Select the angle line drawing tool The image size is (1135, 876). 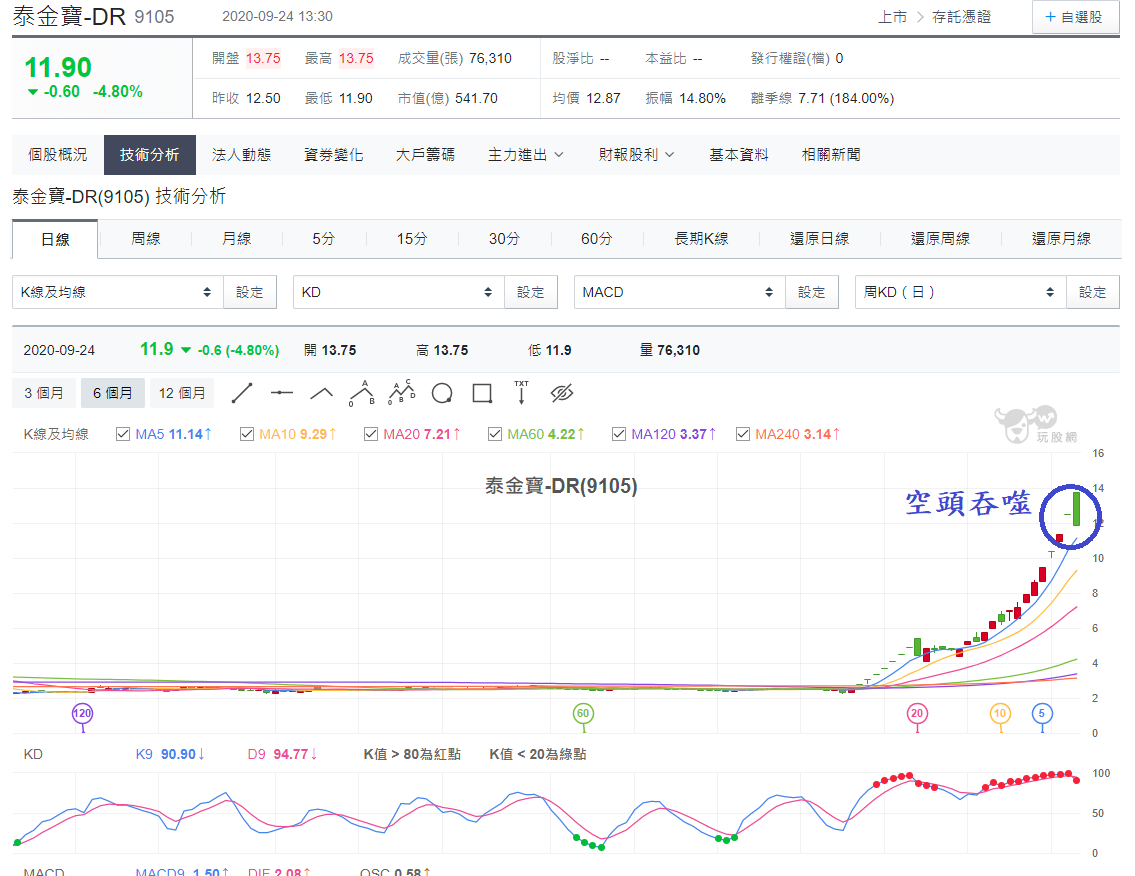tap(321, 393)
